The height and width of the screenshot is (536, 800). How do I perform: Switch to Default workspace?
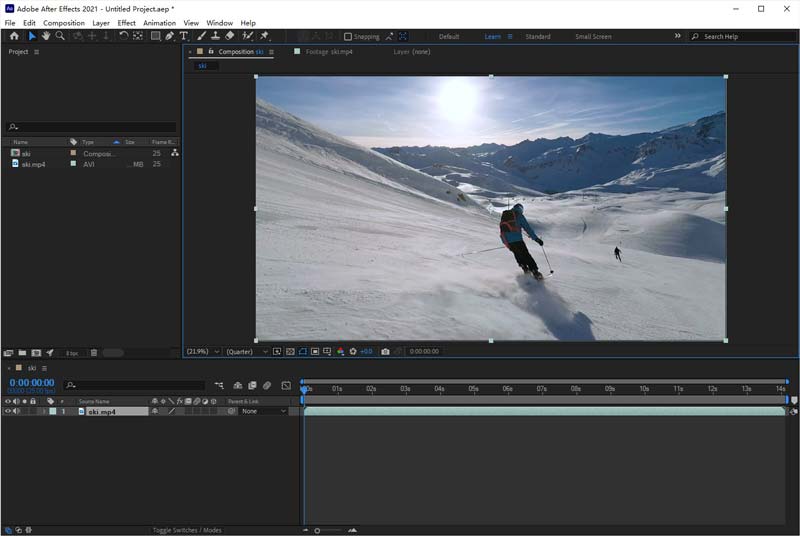tap(449, 37)
